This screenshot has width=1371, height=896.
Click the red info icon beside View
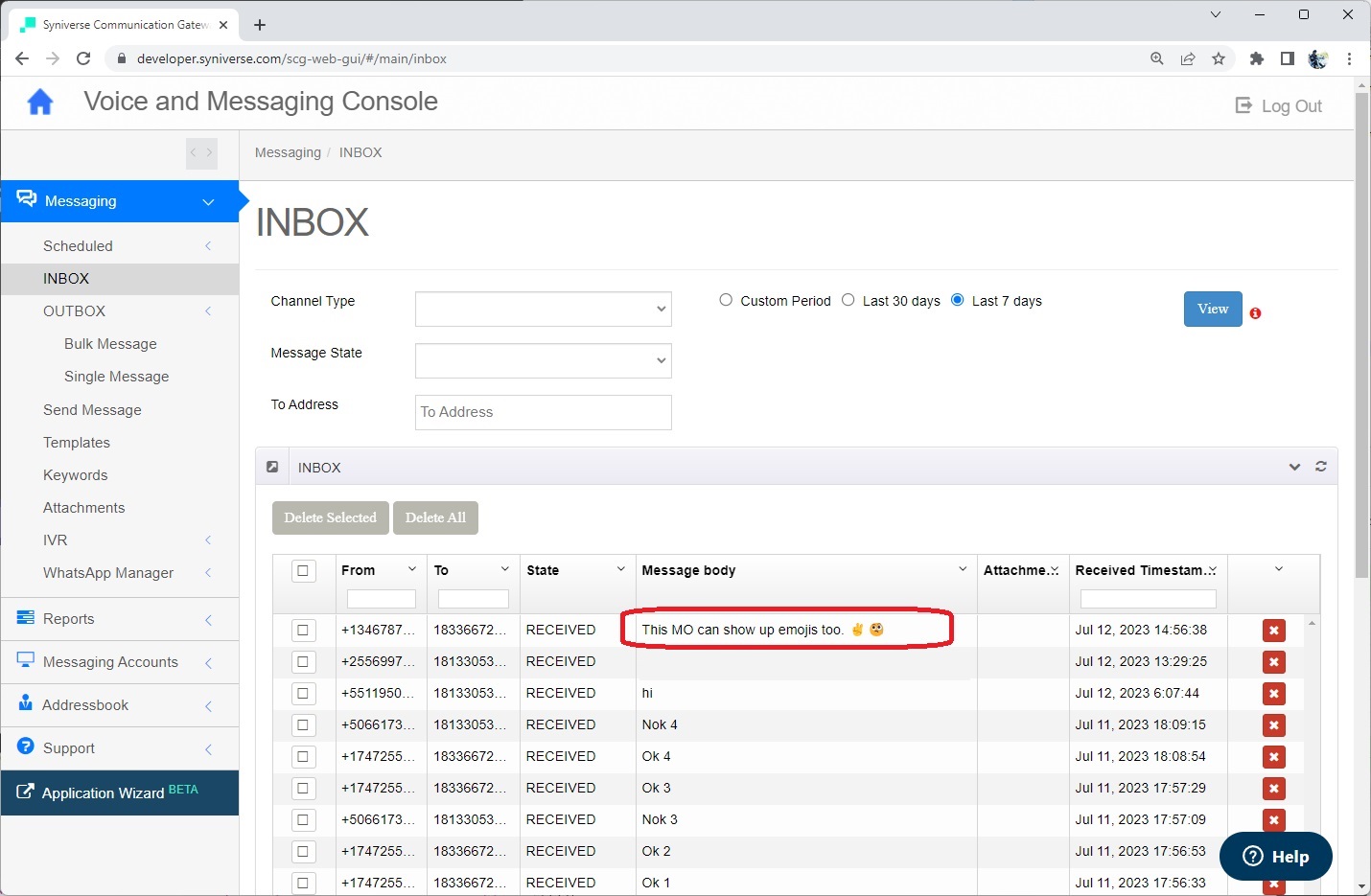(1255, 313)
